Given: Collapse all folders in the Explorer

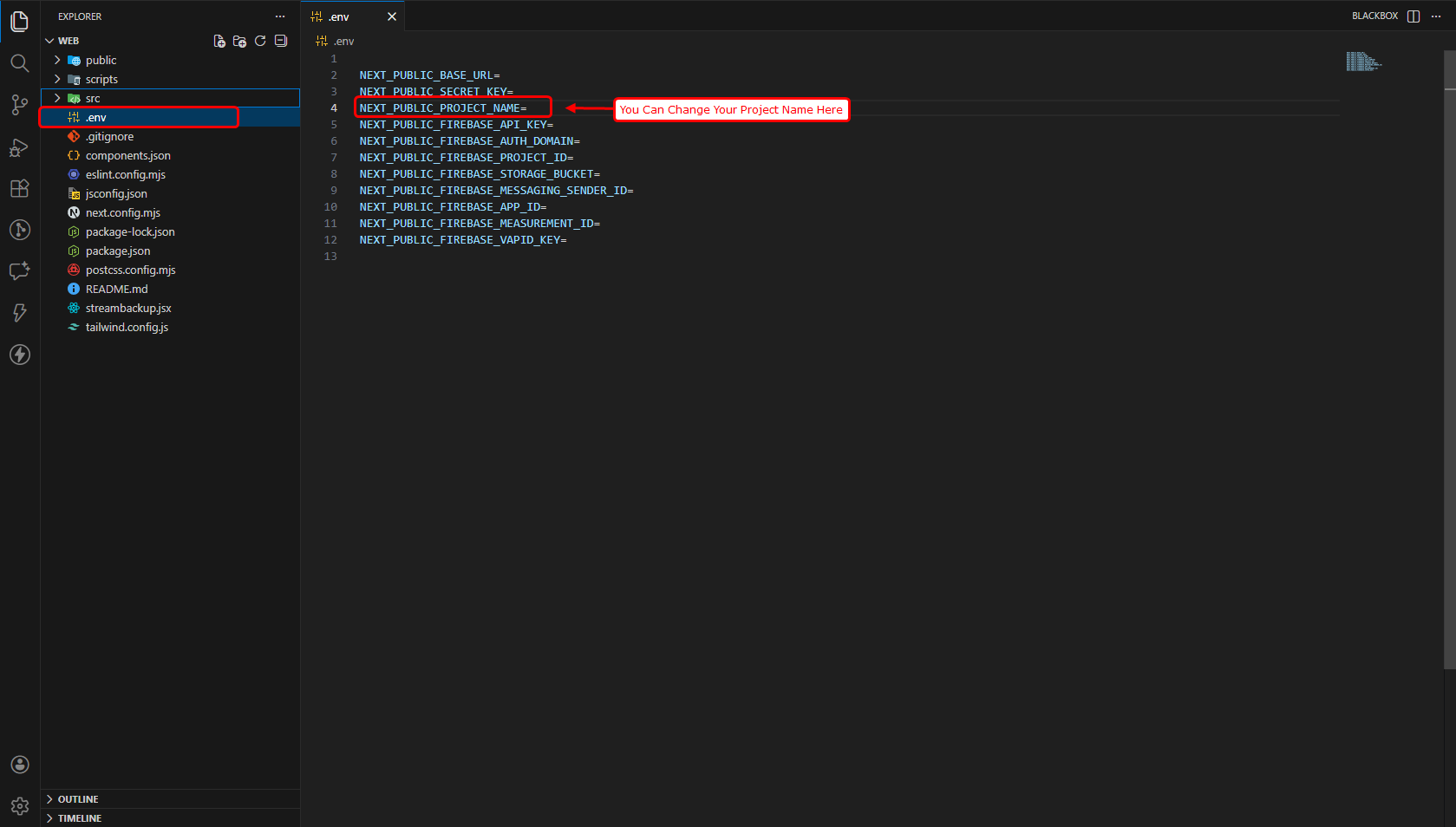Looking at the screenshot, I should (280, 40).
